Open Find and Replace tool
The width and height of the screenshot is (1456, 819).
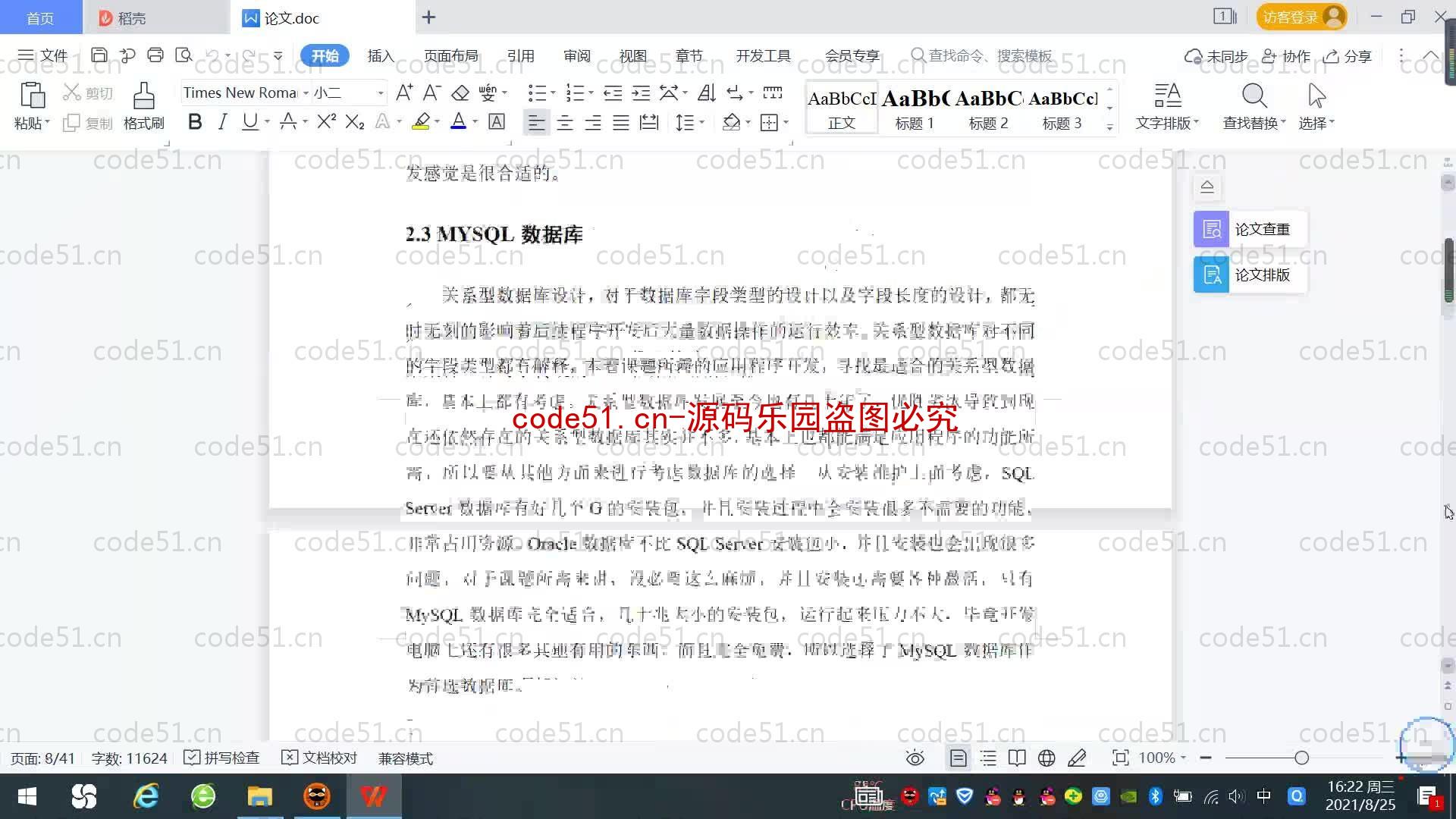tap(1254, 105)
